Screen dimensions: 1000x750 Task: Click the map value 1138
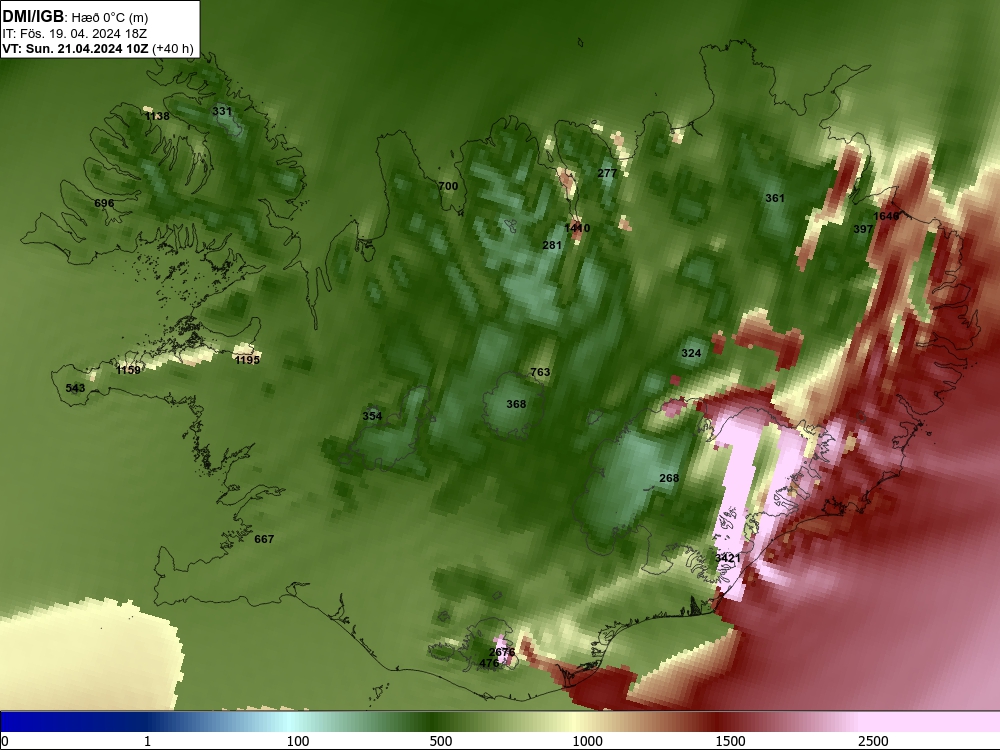point(157,116)
